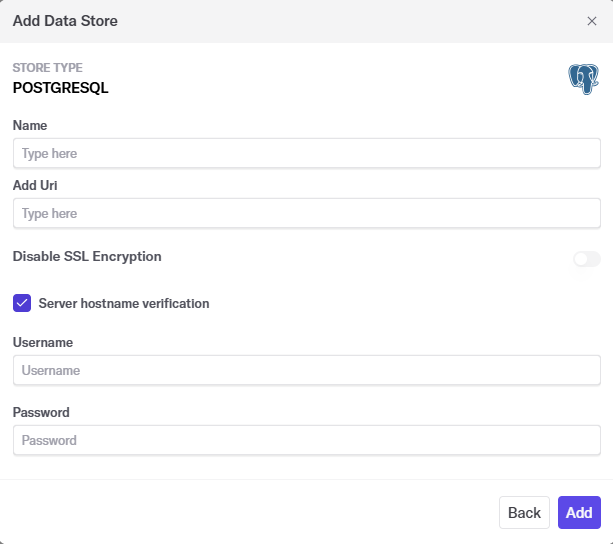Go Back to the previous step
Image resolution: width=613 pixels, height=544 pixels.
click(524, 513)
